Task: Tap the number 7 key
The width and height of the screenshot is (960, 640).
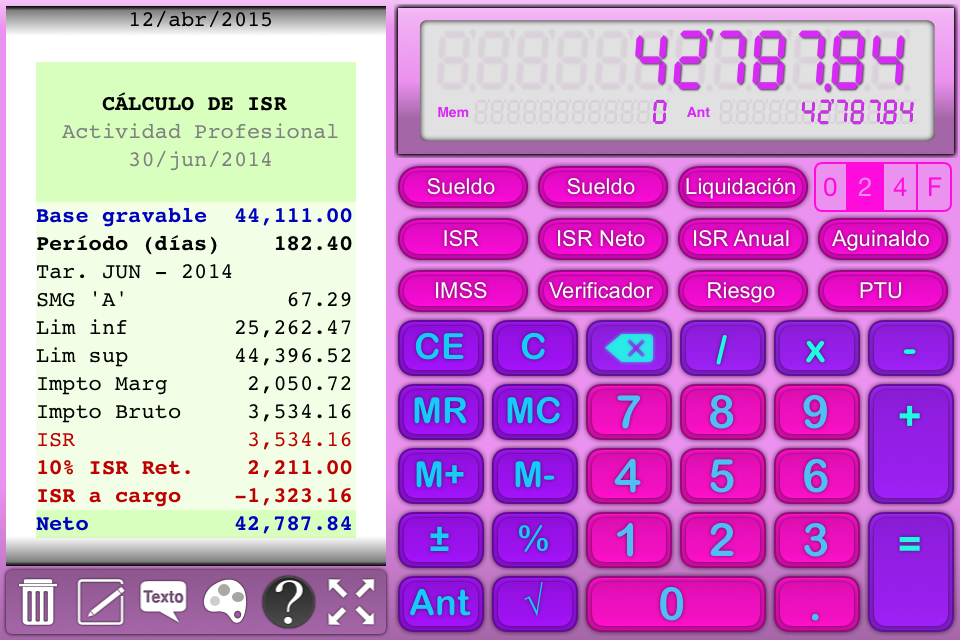Action: 628,412
